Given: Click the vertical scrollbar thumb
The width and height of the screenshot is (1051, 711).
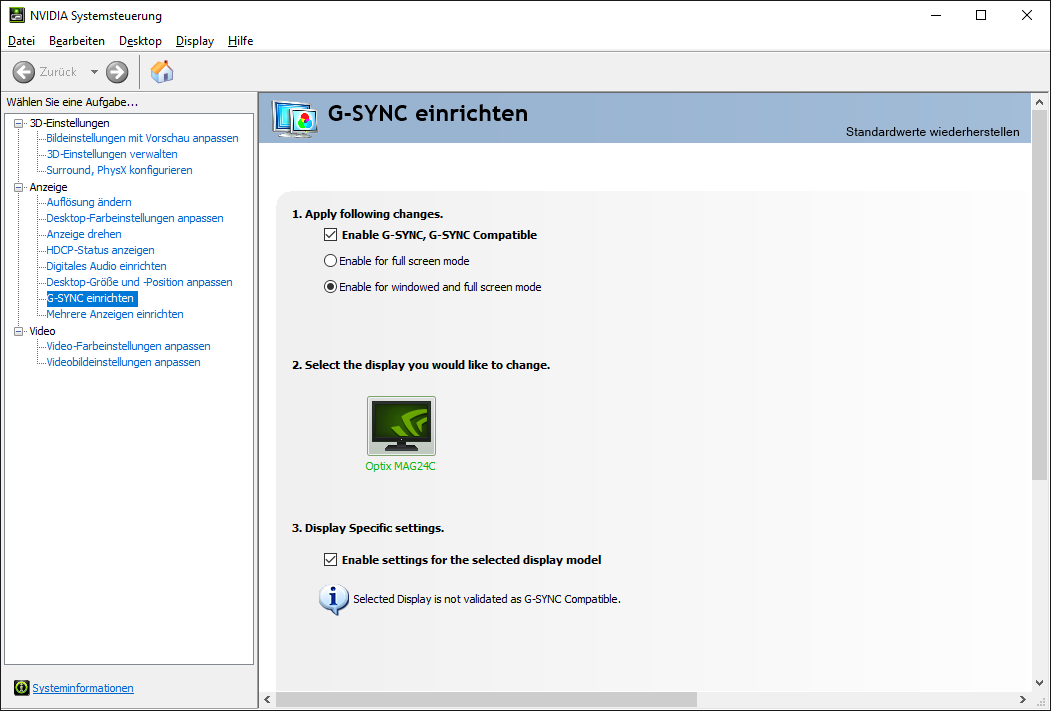Looking at the screenshot, I should coord(1040,296).
